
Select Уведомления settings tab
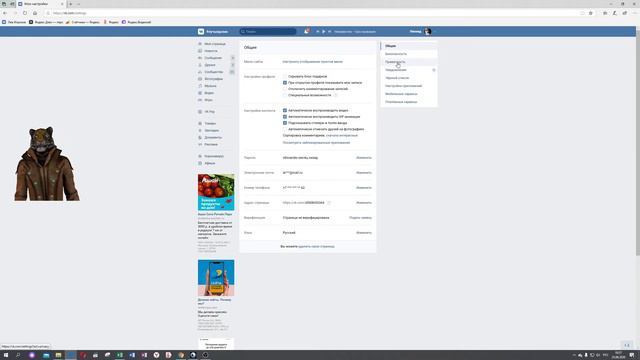pos(409,70)
